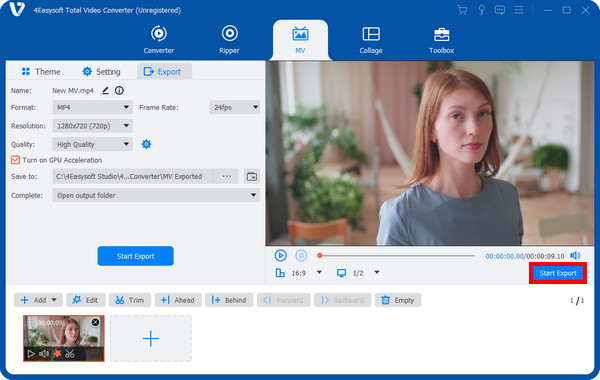Cut the clip with thumbnail scissors icon
600x380 pixels.
[x=70, y=354]
